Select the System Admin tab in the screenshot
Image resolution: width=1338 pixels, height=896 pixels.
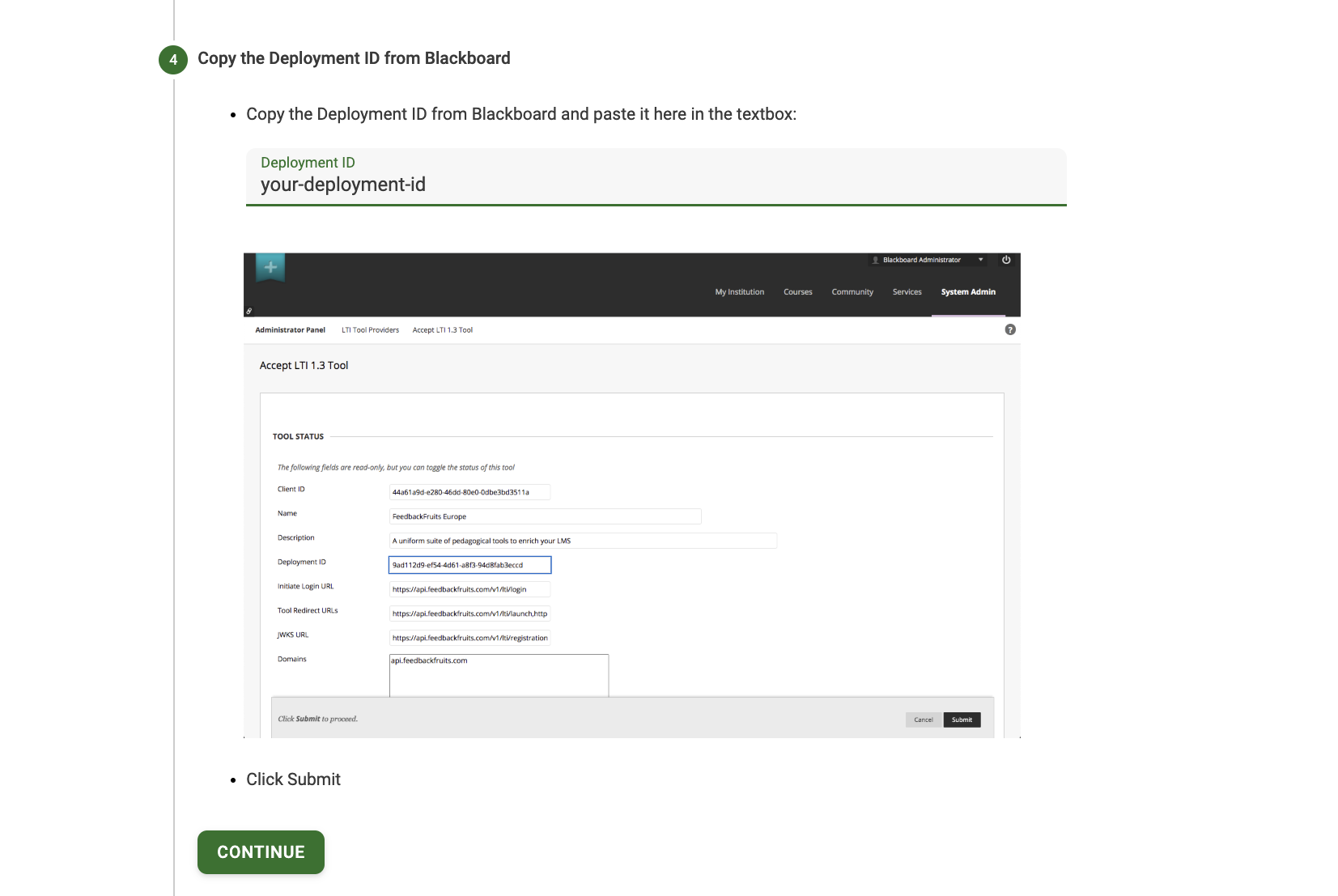tap(968, 292)
